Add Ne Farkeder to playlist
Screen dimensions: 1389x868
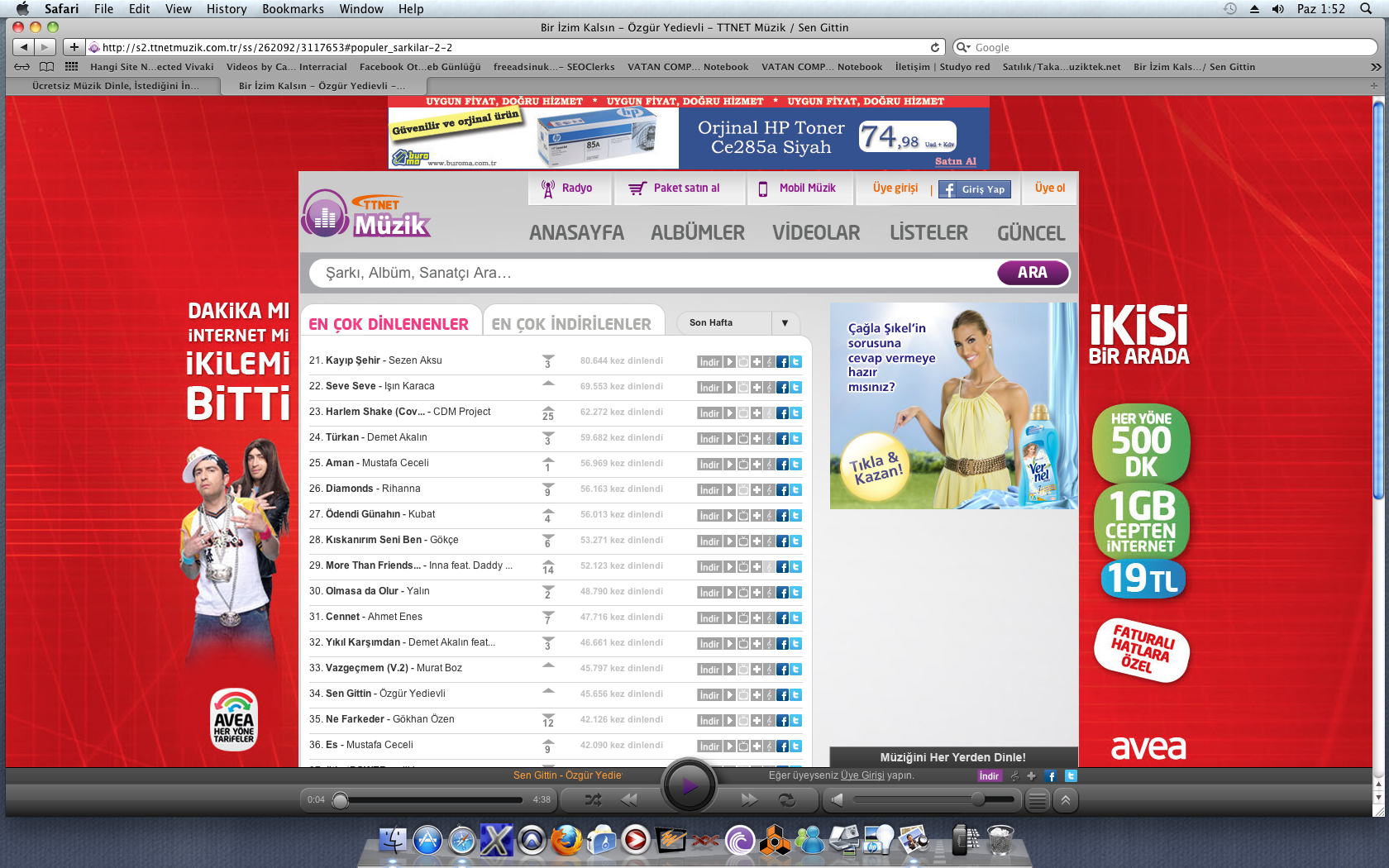click(756, 721)
